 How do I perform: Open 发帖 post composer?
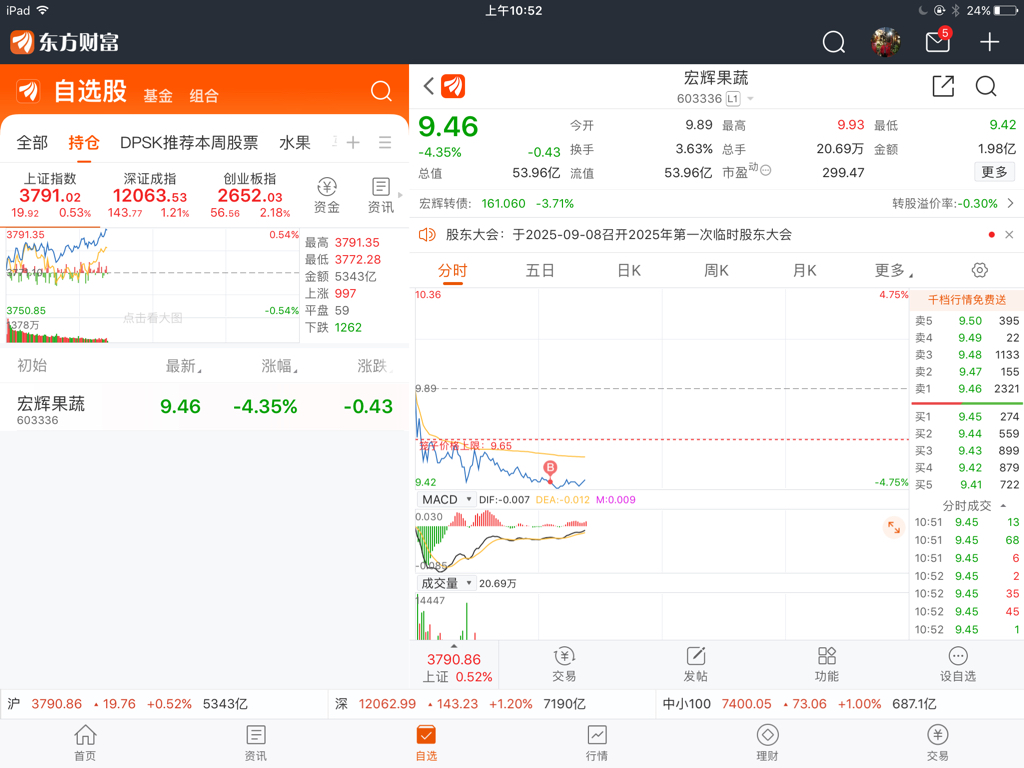(696, 664)
